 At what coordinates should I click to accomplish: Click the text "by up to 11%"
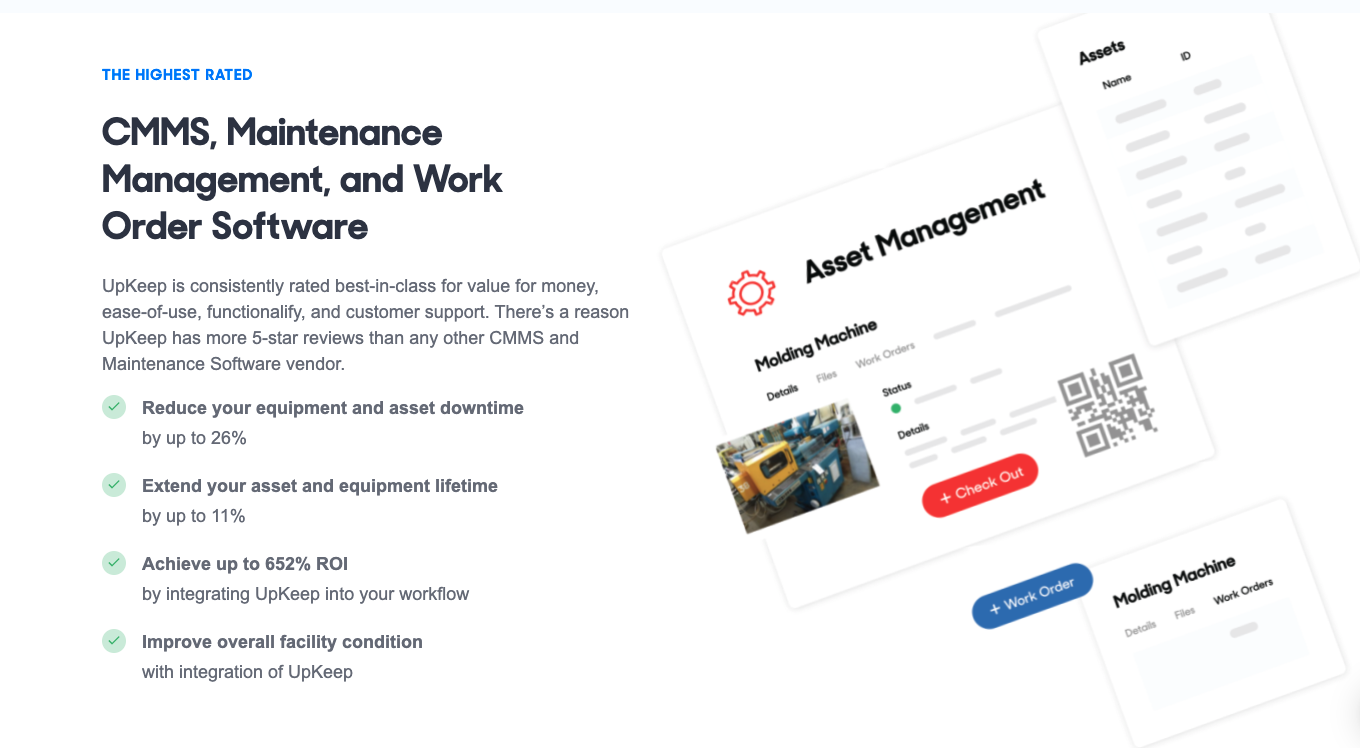(x=194, y=516)
